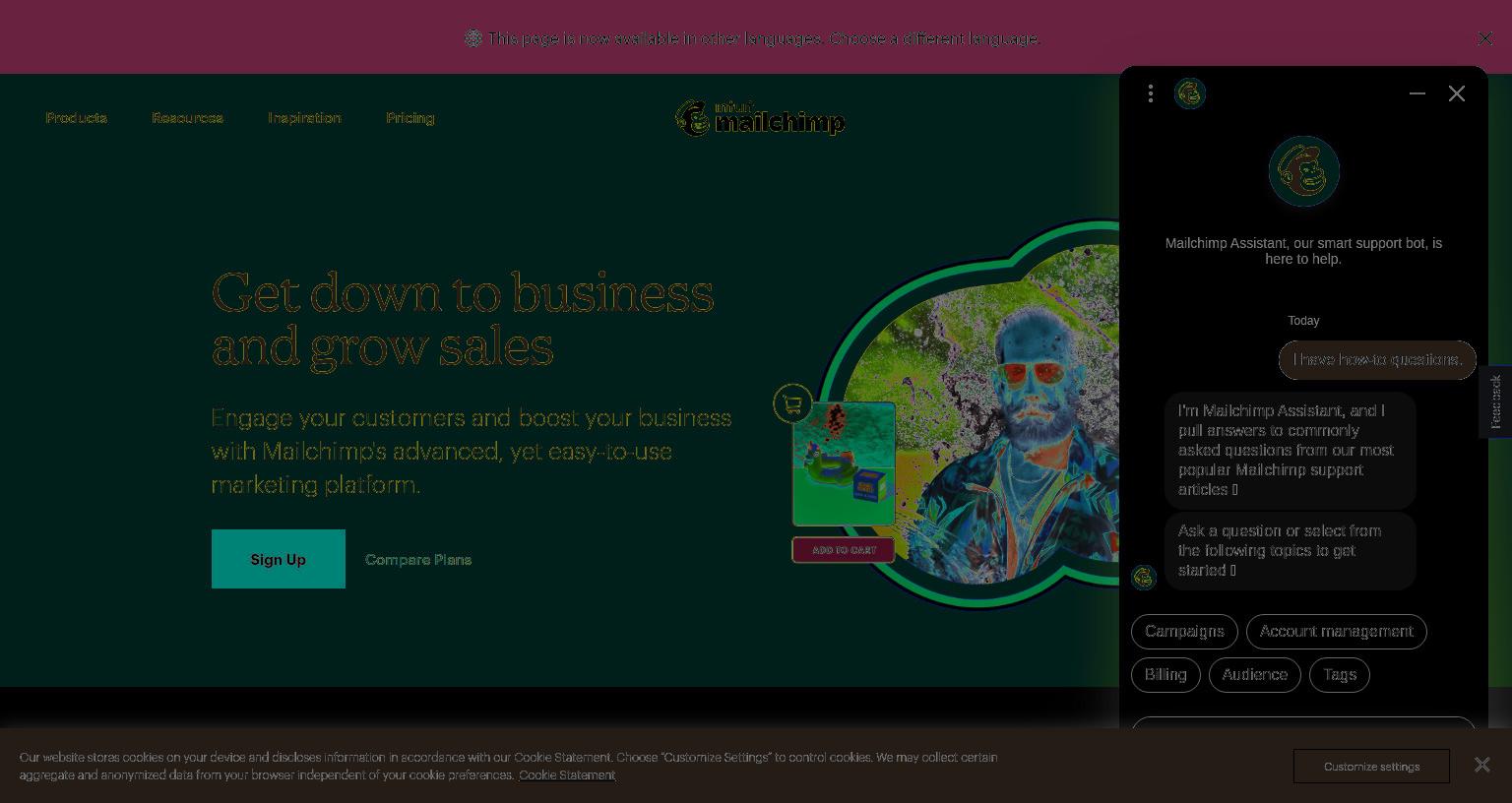Click the Sign Up button
Viewport: 1512px width, 803px height.
coord(279,559)
